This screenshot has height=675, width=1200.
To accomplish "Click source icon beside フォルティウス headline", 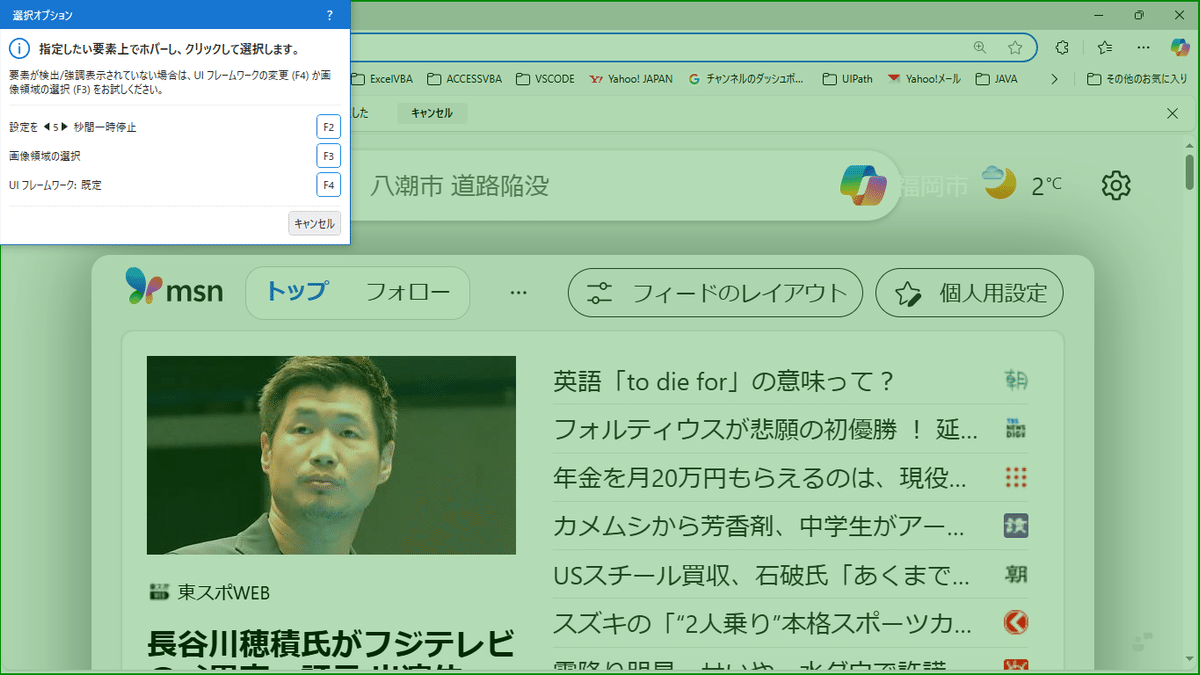I will click(x=1016, y=429).
